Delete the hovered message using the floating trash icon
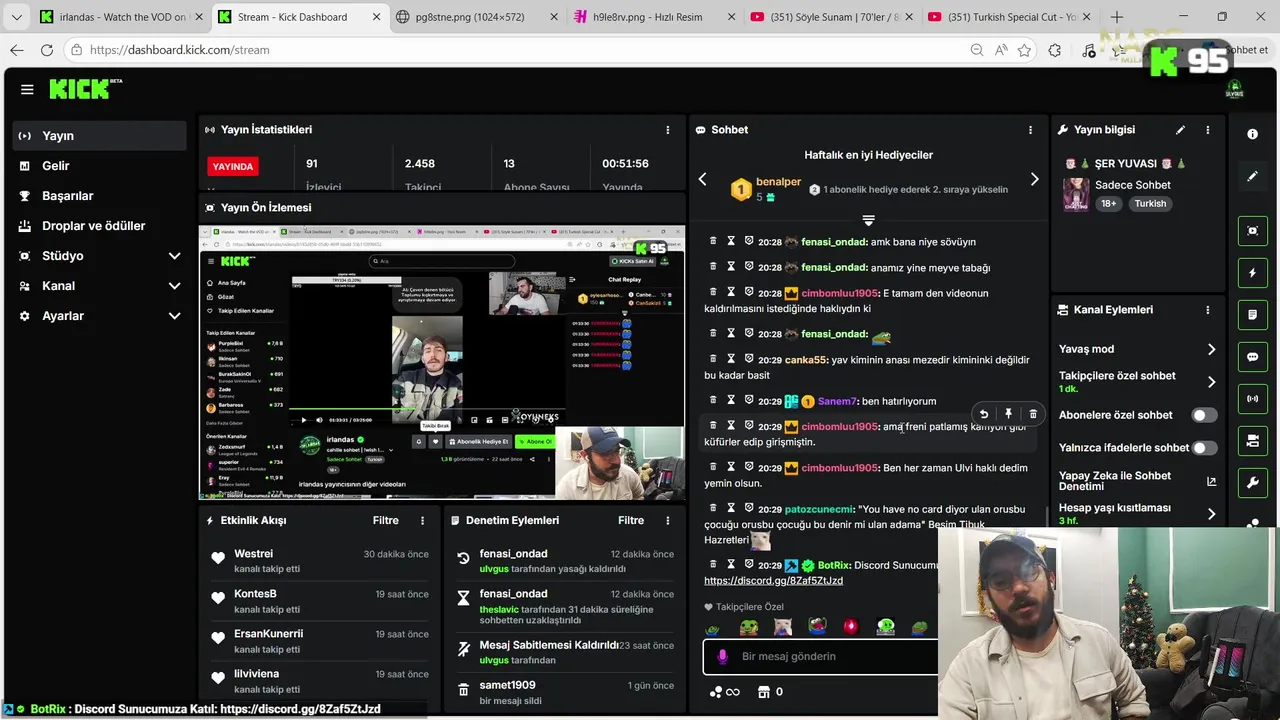 (x=1033, y=414)
